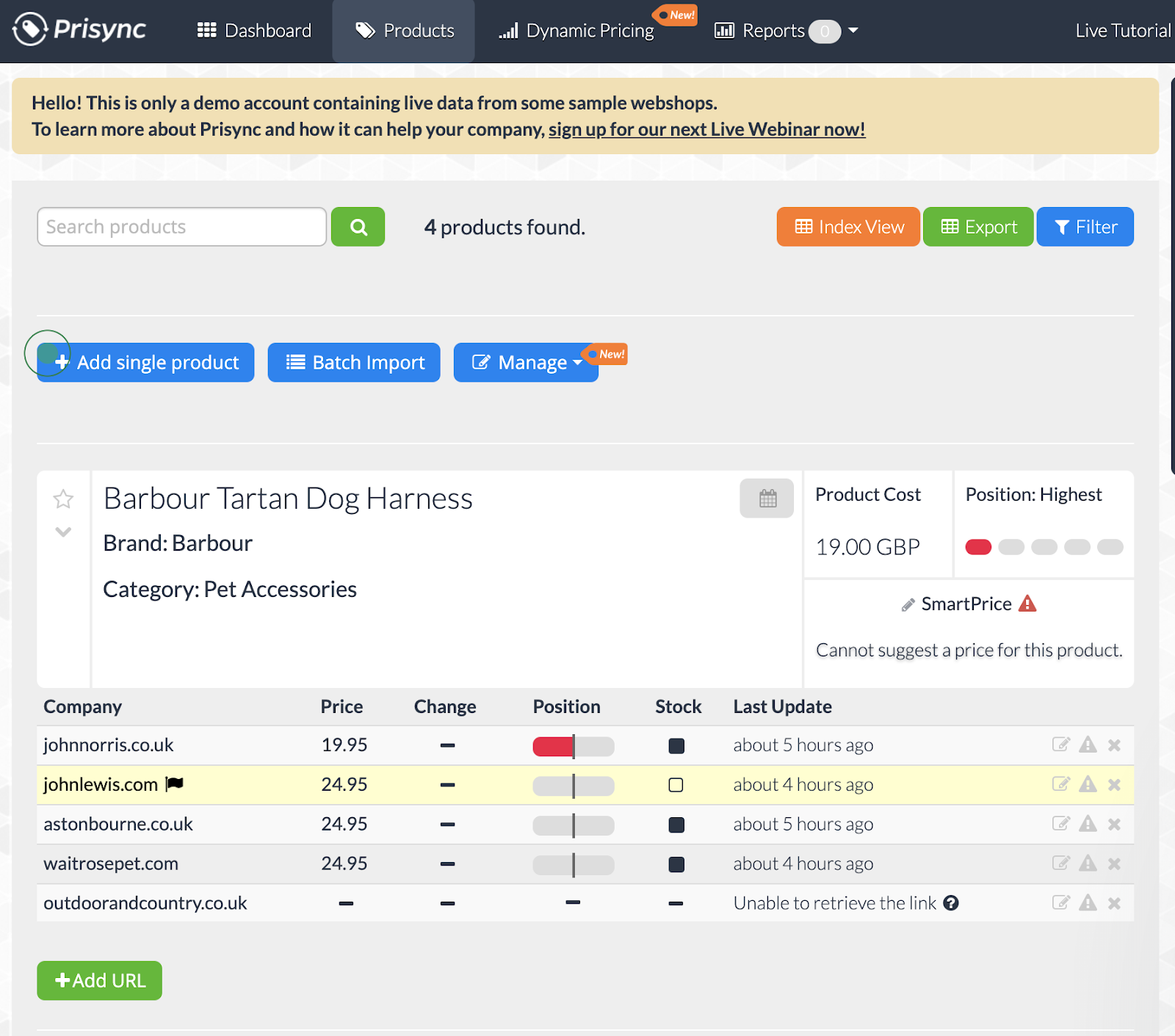
Task: Expand product details with the chevron under star
Action: pos(63,532)
